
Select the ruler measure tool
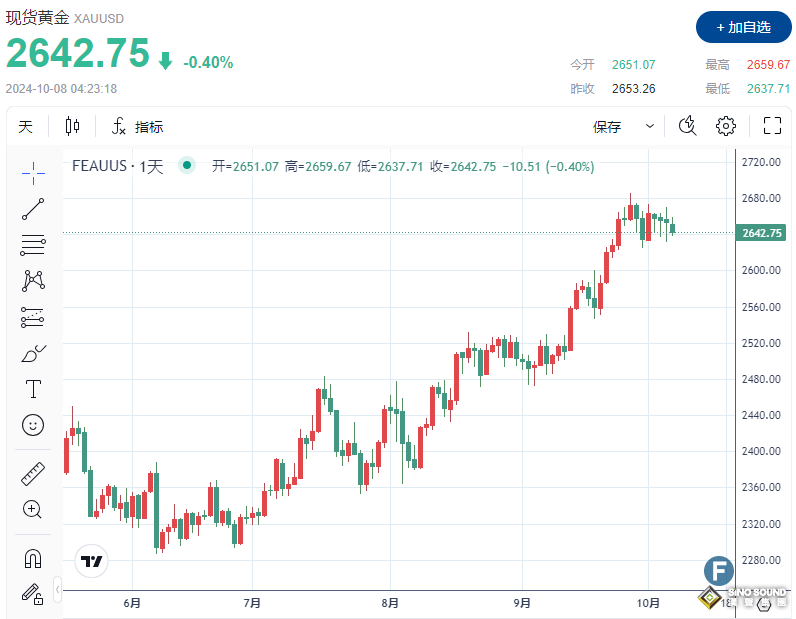click(33, 473)
